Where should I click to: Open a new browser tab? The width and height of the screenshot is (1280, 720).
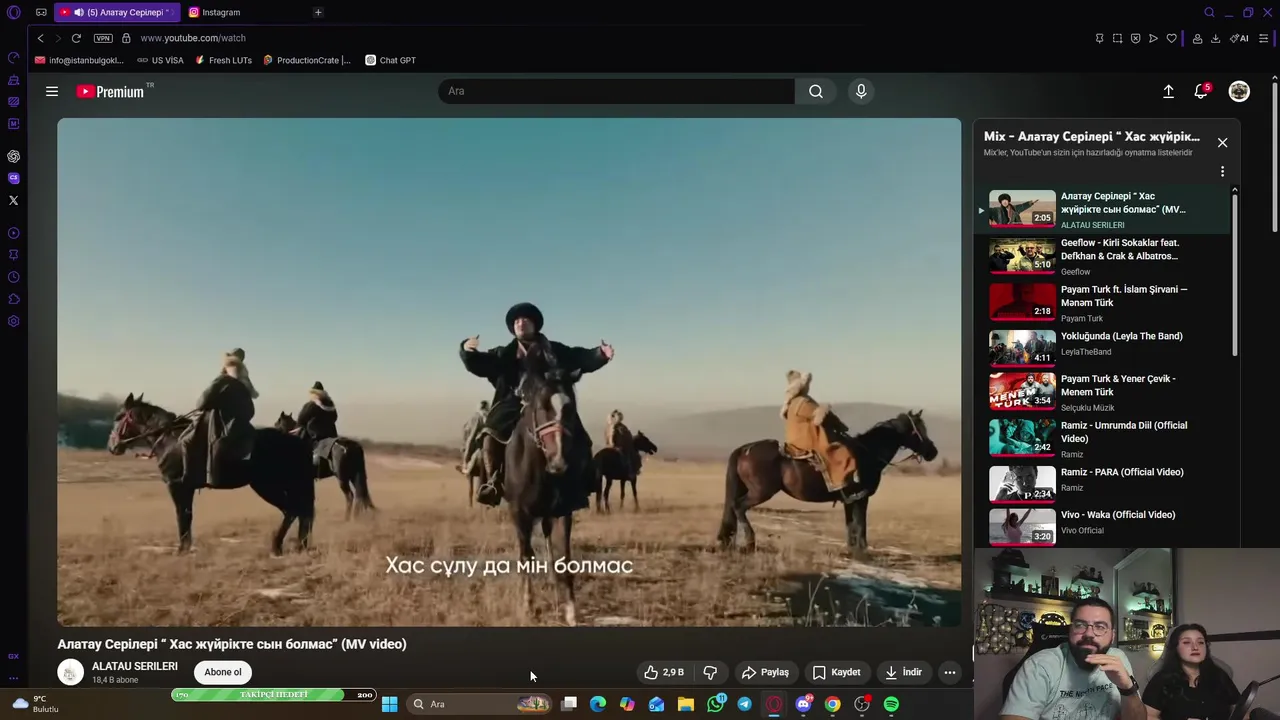[318, 12]
